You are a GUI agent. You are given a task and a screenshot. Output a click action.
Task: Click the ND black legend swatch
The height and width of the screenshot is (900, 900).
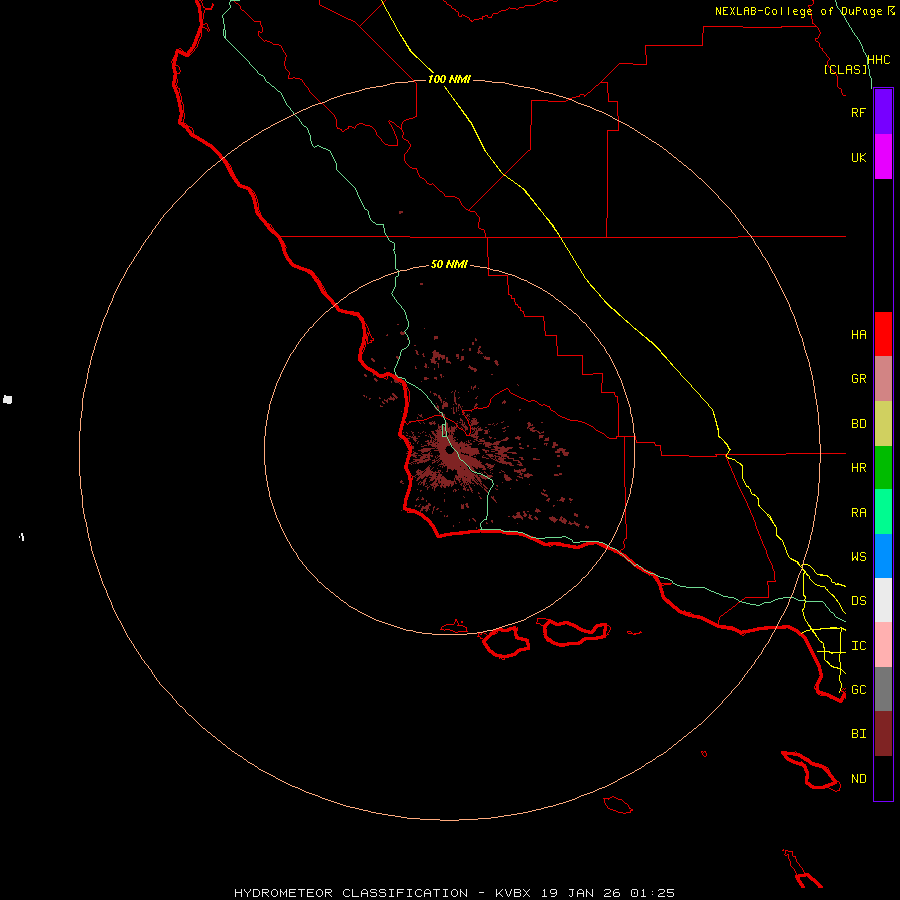(883, 778)
